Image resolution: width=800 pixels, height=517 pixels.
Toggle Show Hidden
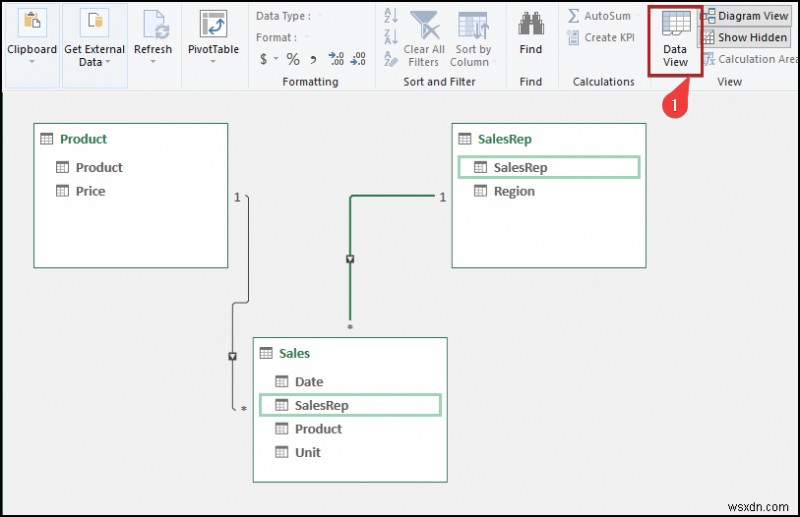pyautogui.click(x=744, y=37)
